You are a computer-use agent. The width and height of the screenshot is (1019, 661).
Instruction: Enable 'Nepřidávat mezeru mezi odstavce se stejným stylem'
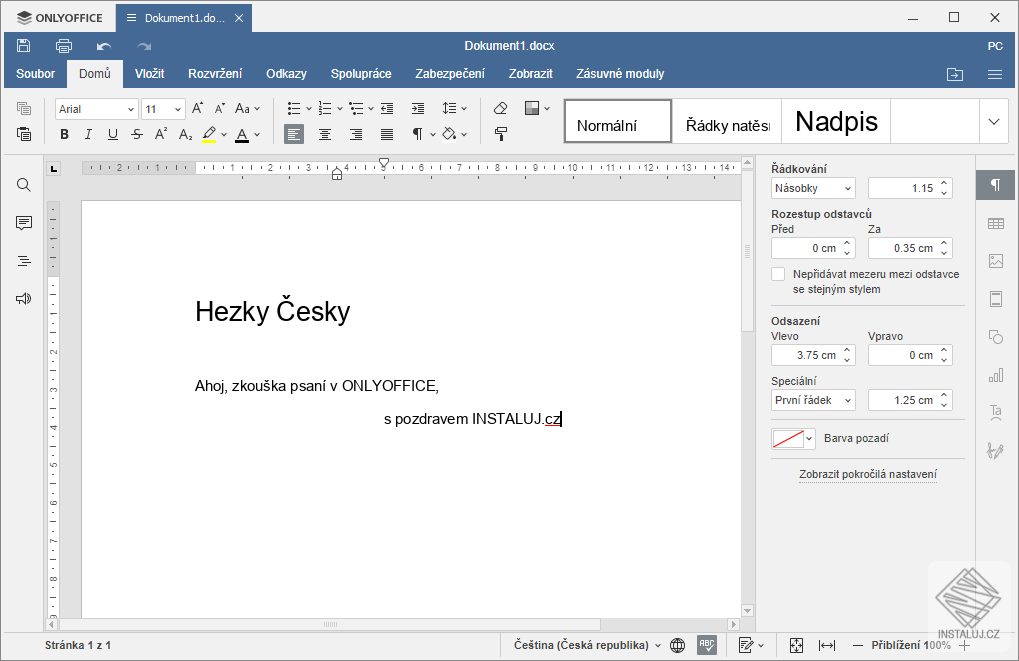(777, 273)
